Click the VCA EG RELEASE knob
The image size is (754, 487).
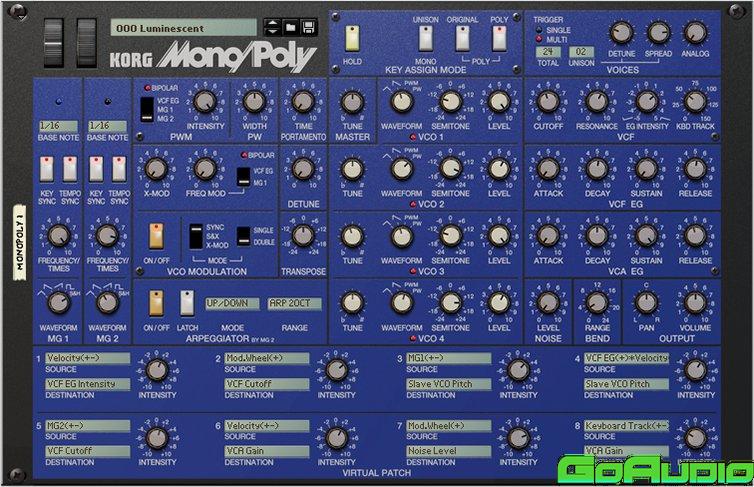695,236
